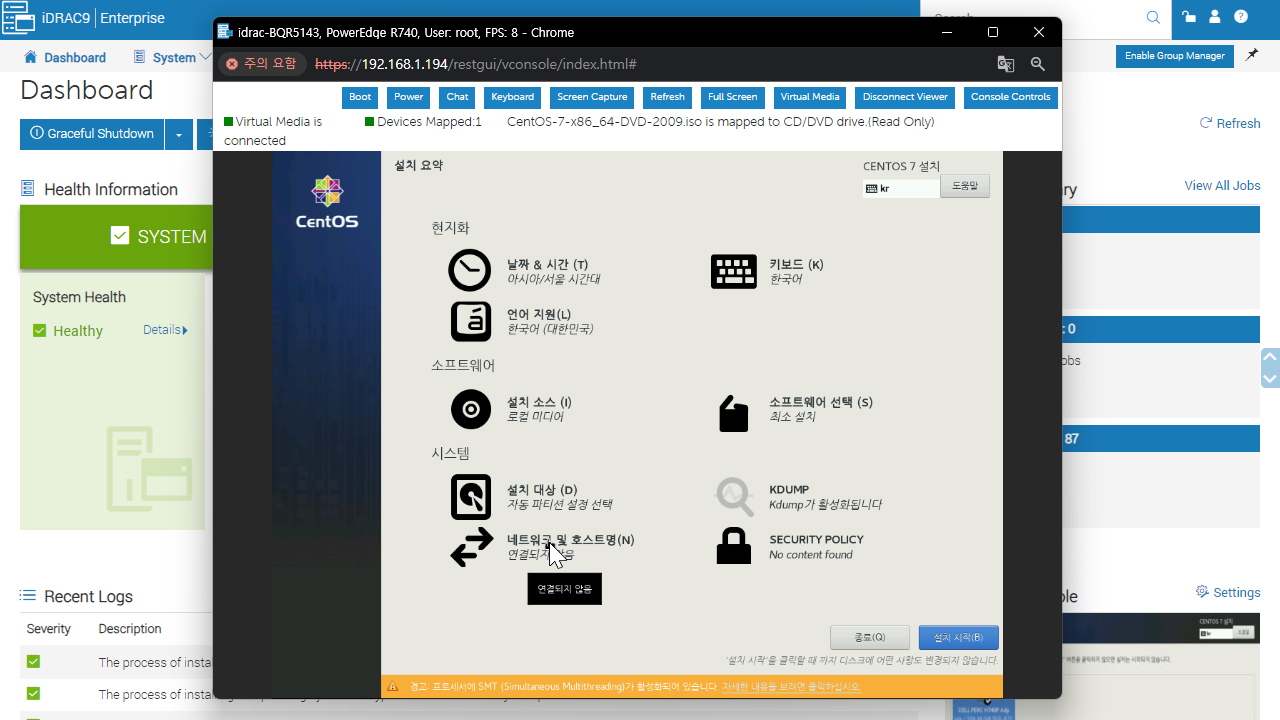Click the iDRAC pin icon
The height and width of the screenshot is (720, 1280).
click(x=1251, y=56)
